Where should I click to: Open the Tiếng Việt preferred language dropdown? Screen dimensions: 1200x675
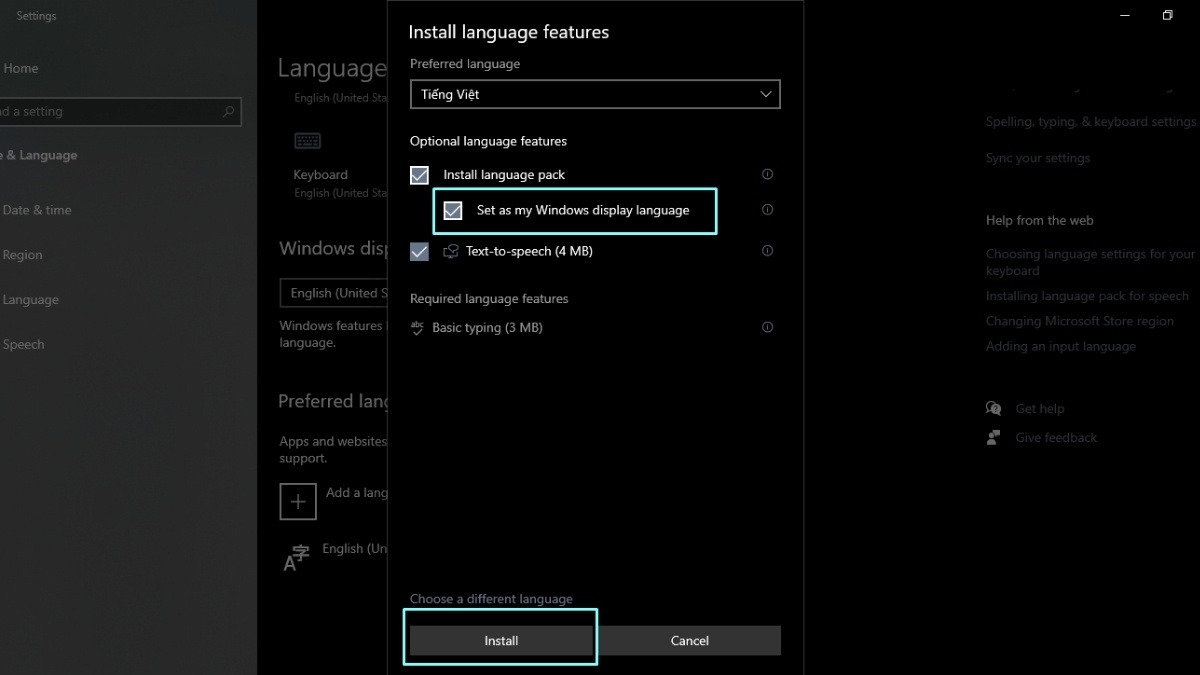[x=595, y=94]
